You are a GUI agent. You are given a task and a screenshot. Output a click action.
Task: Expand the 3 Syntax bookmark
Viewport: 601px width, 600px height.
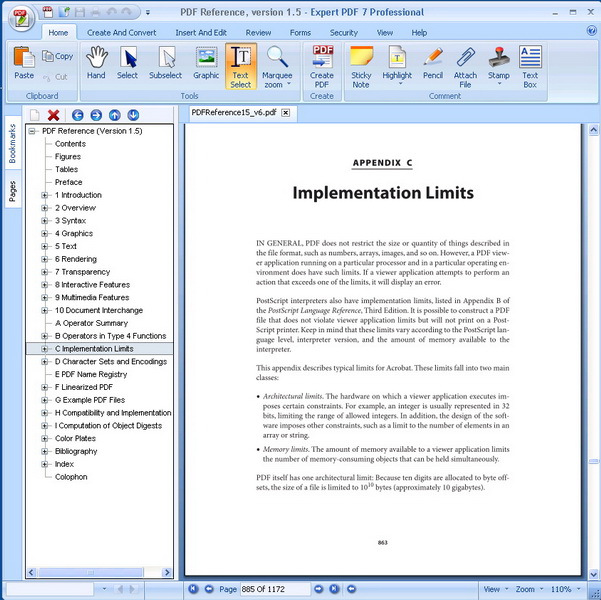[x=44, y=221]
